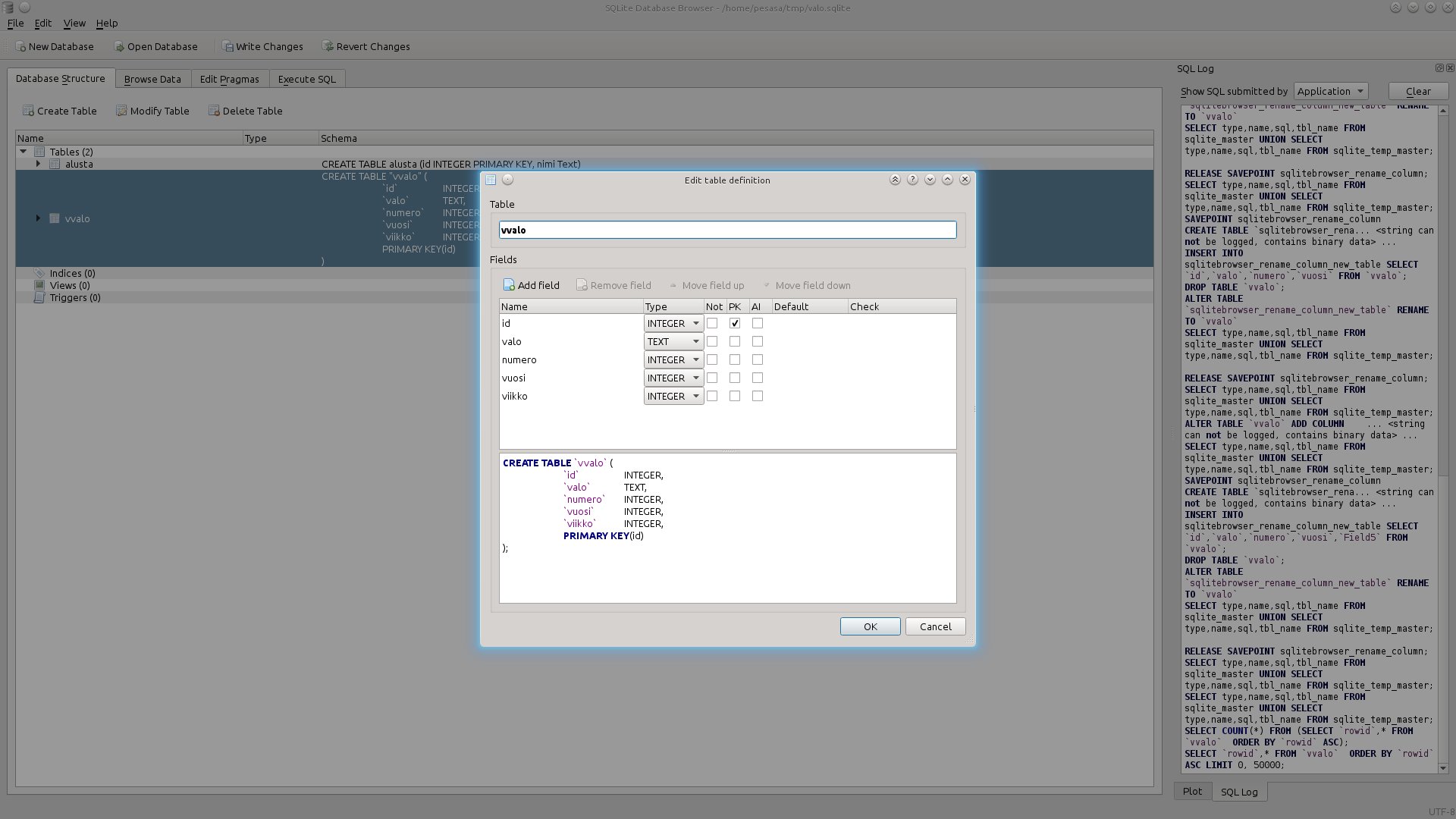Viewport: 1456px width, 819px height.
Task: Click SQL Log scrollbar up arrow
Action: (x=1443, y=111)
